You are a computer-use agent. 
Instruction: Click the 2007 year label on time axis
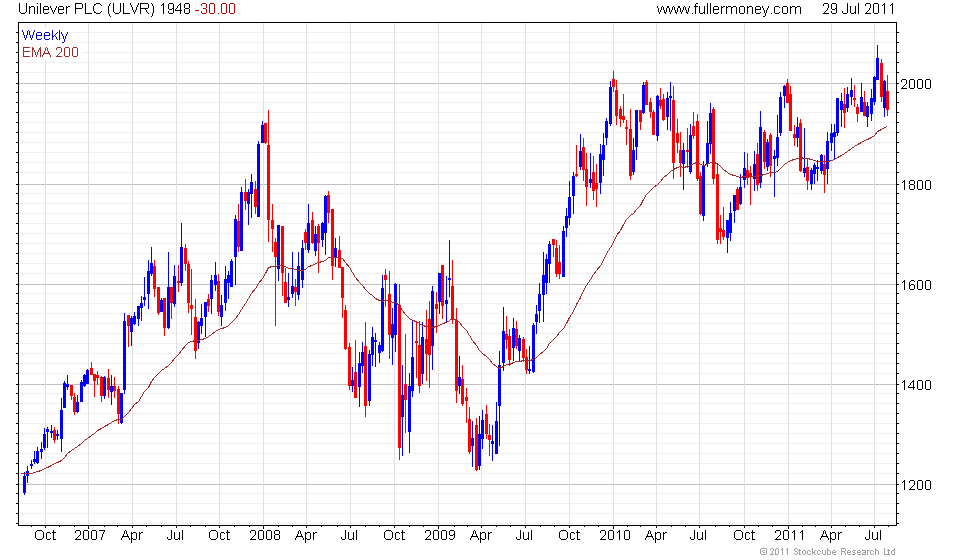point(89,536)
